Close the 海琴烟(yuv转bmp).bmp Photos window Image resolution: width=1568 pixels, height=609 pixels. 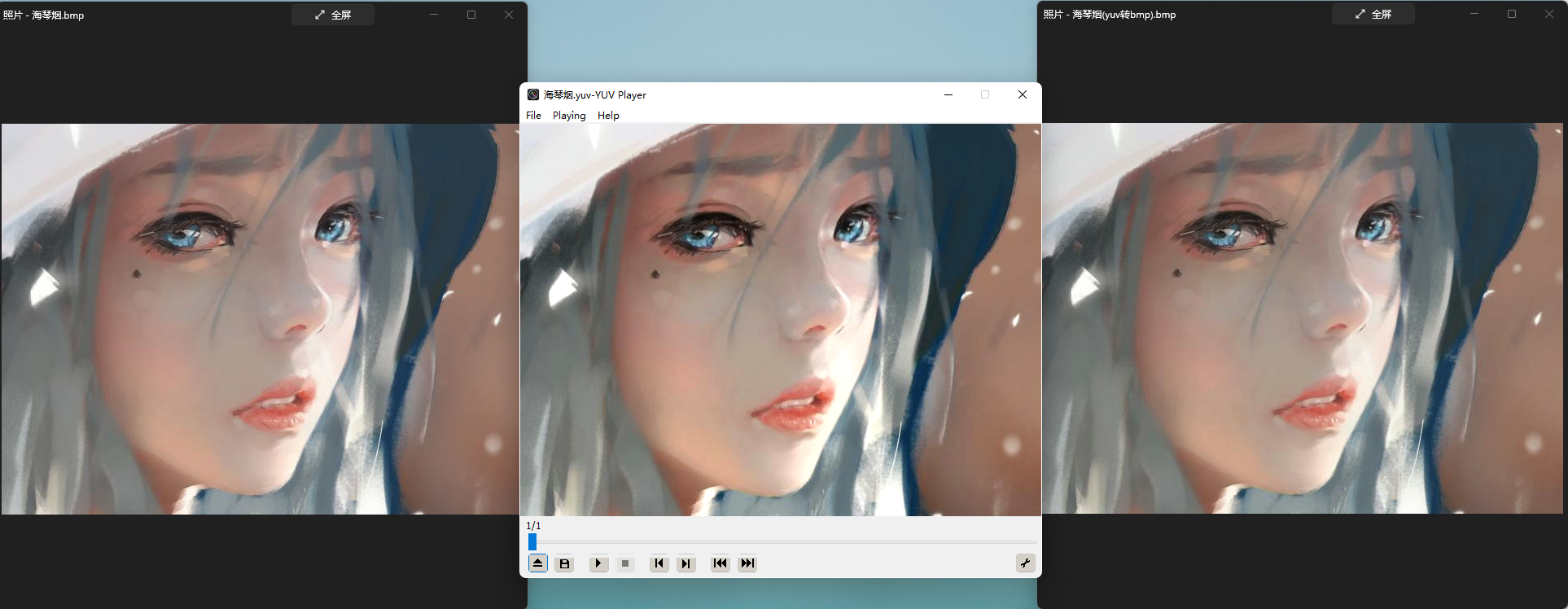(x=1549, y=14)
